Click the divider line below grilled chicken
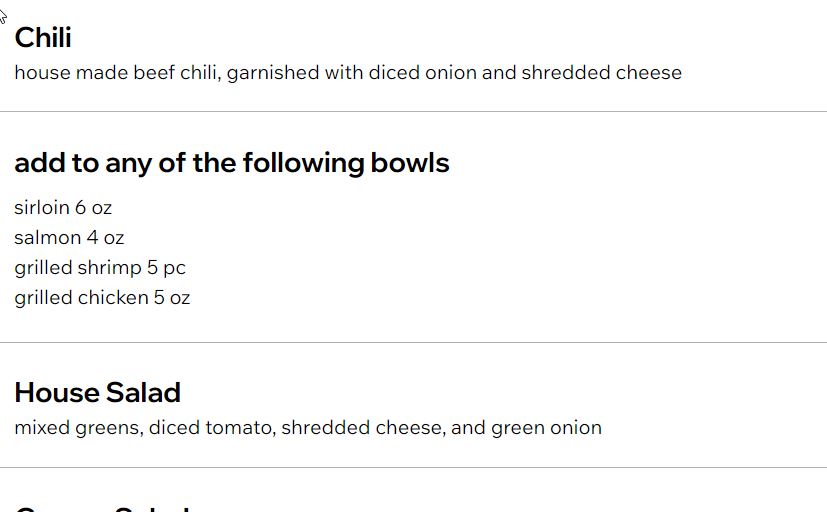This screenshot has height=512, width=827. tap(413, 342)
